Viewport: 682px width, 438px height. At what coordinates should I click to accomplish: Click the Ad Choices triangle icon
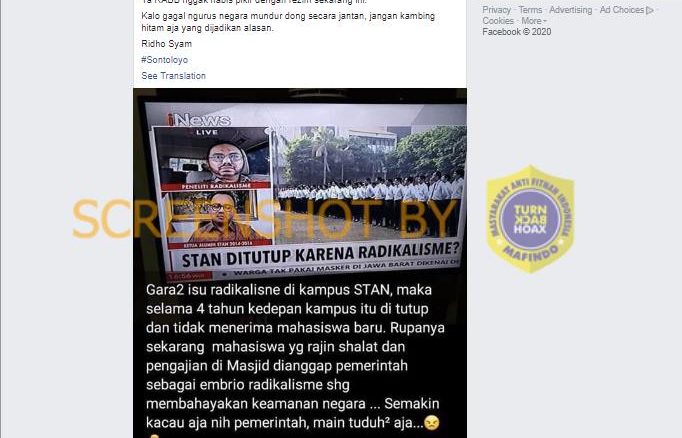tap(650, 10)
